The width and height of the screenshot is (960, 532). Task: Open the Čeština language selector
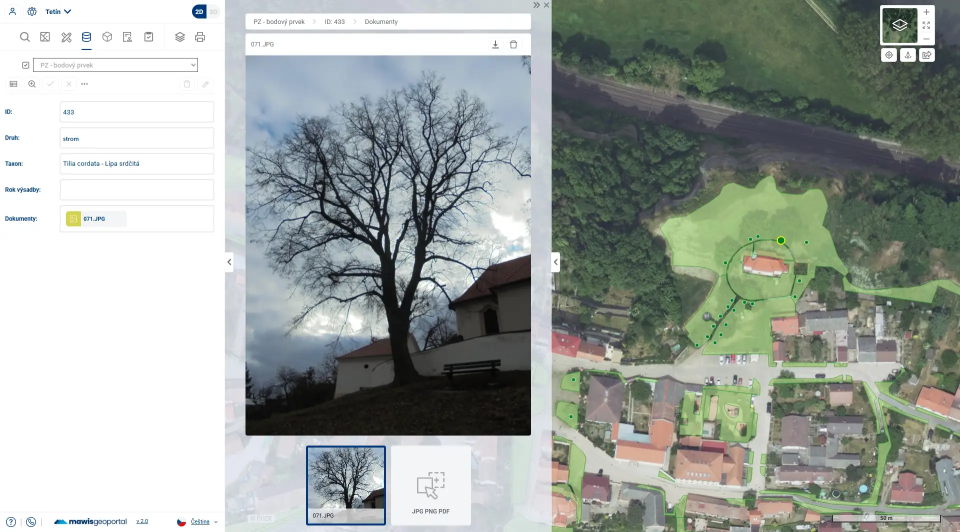tap(198, 521)
